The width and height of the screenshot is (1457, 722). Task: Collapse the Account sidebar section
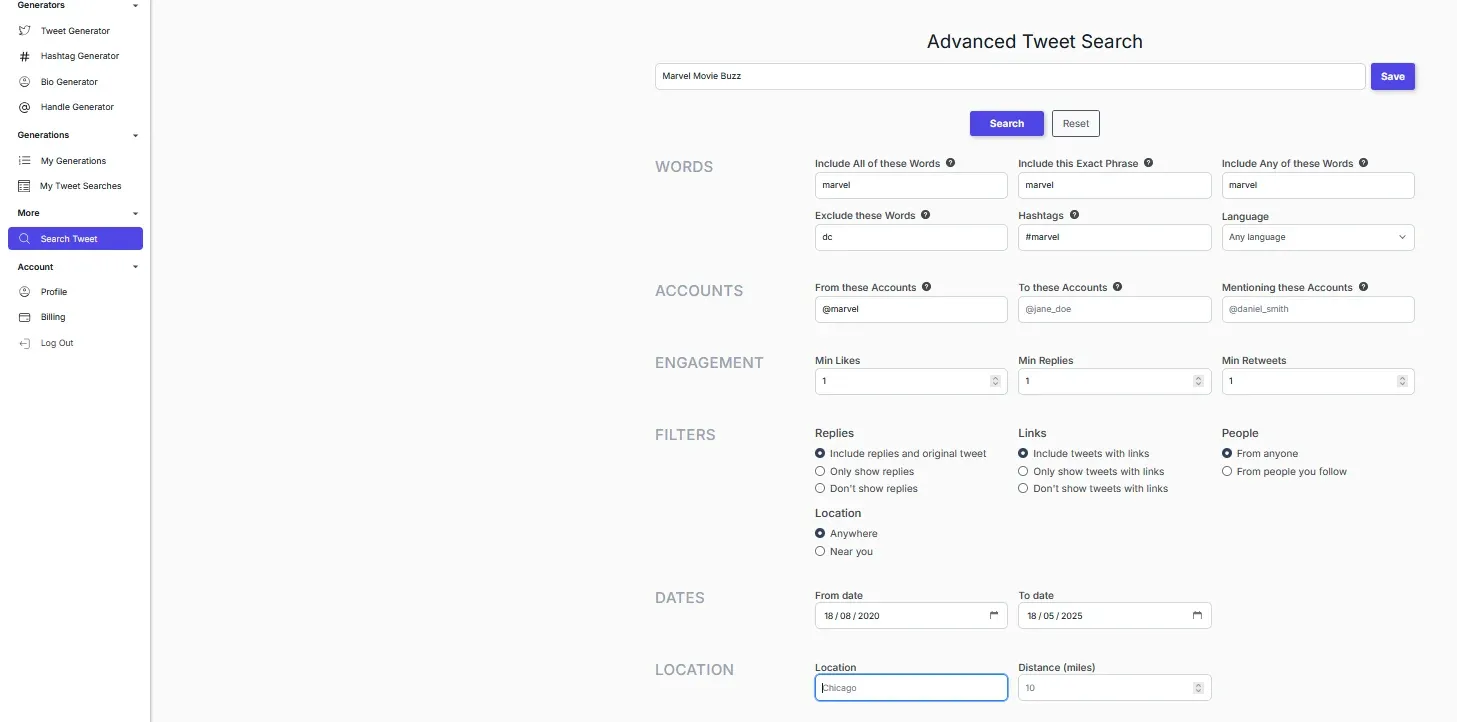pos(135,267)
